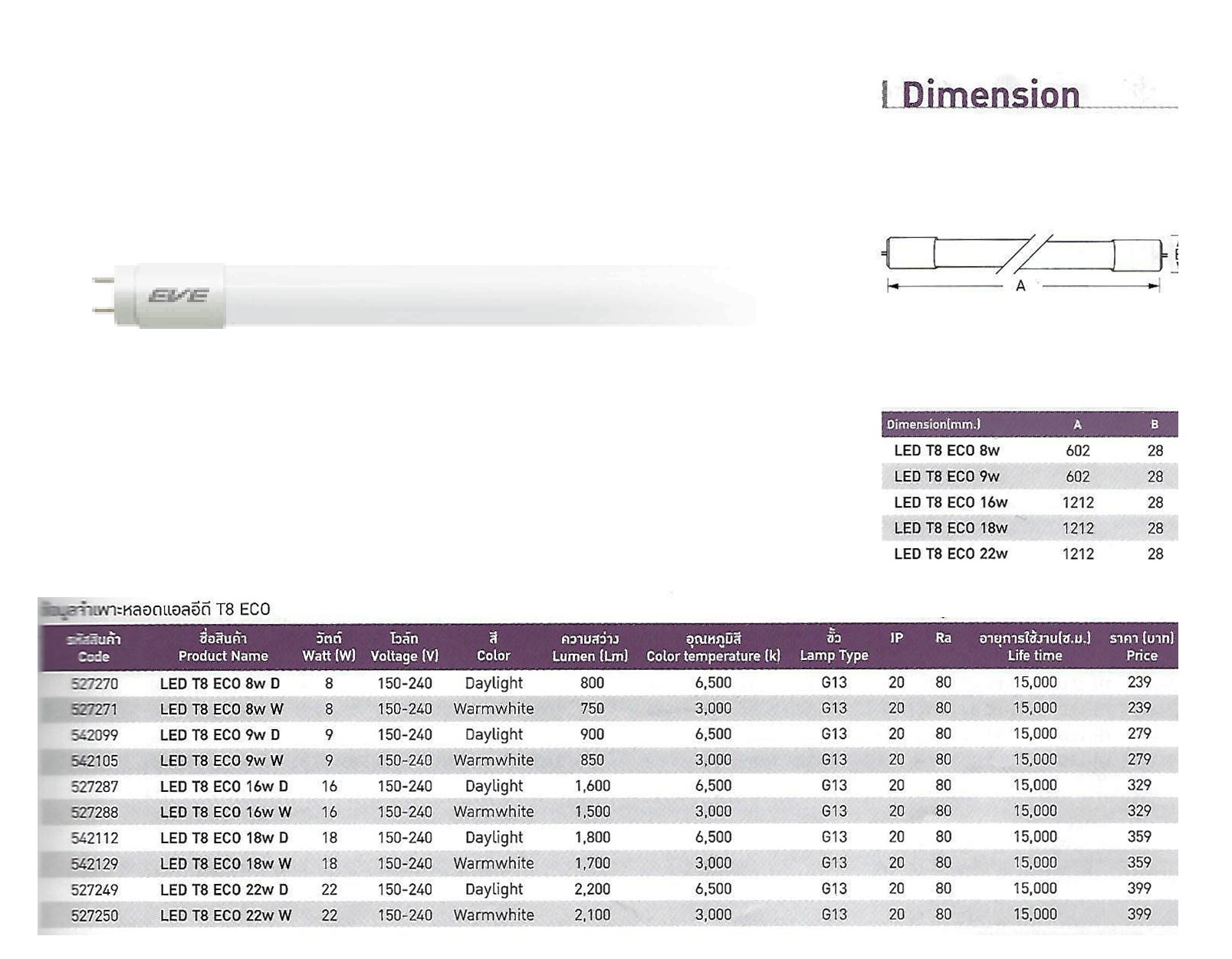This screenshot has width=1232, height=959.
Task: Click the Color temperature (k) column header
Action: pos(713,648)
